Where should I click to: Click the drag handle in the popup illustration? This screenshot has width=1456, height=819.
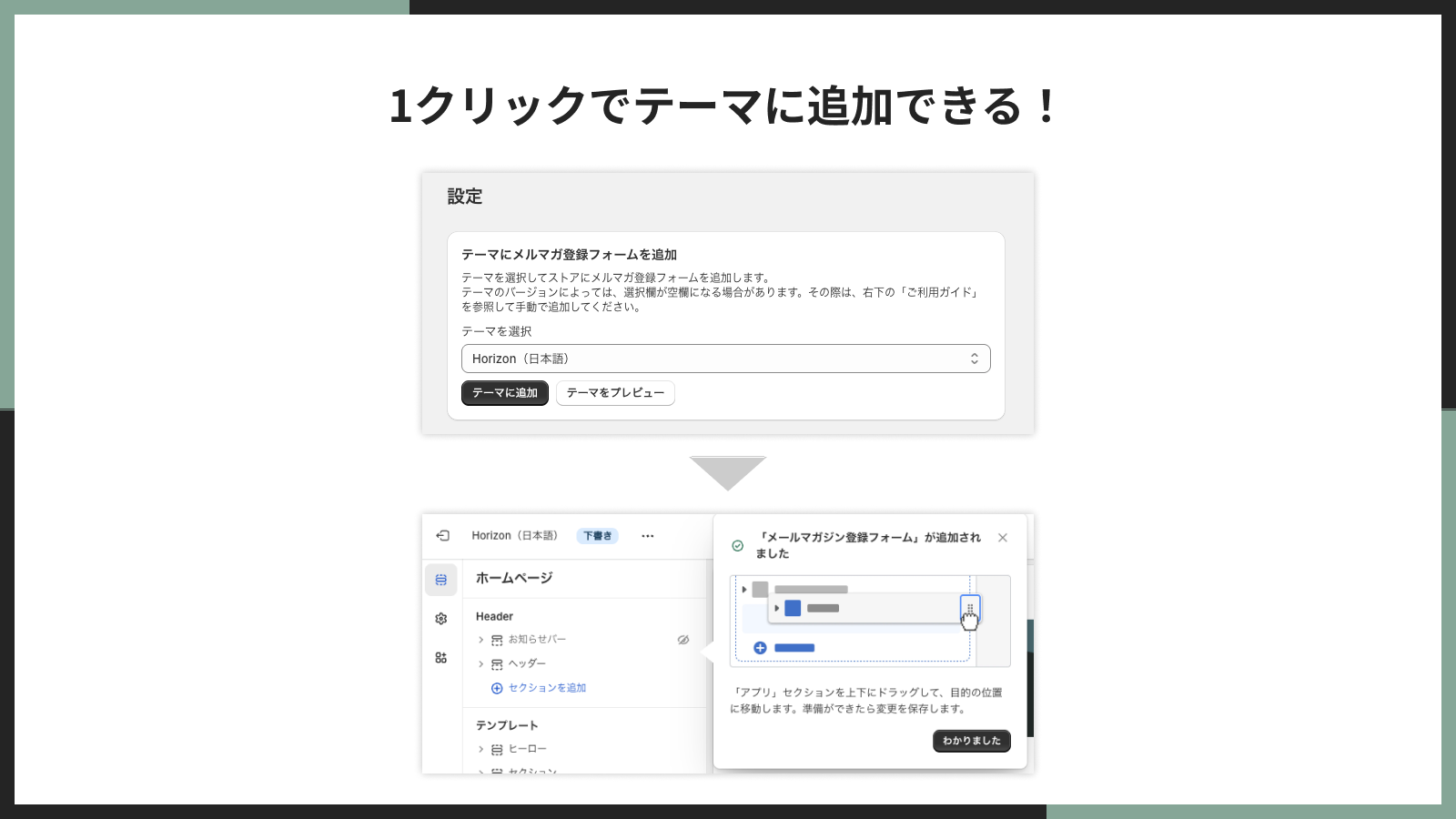[971, 608]
